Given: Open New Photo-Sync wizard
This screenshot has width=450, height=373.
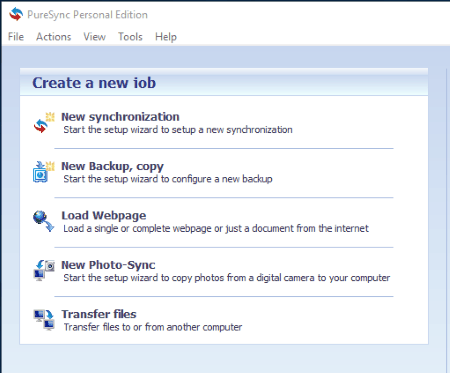Looking at the screenshot, I should pos(108,265).
